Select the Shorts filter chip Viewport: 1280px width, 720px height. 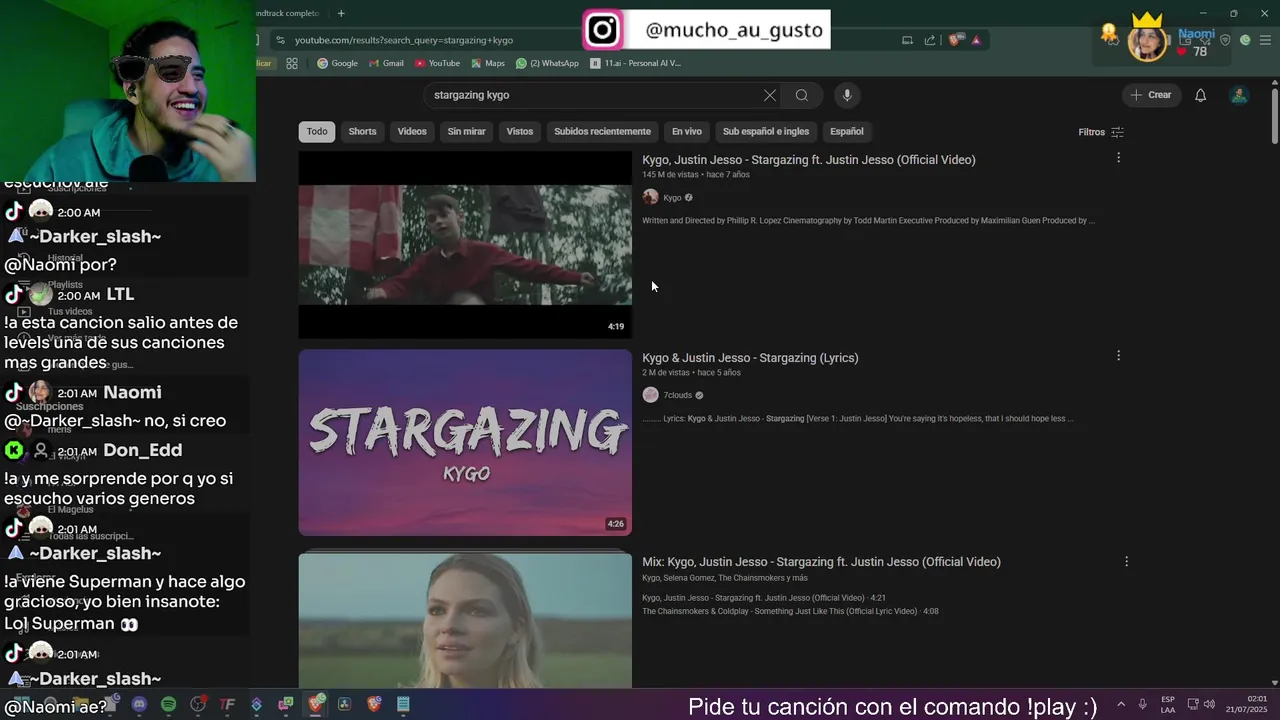[362, 132]
